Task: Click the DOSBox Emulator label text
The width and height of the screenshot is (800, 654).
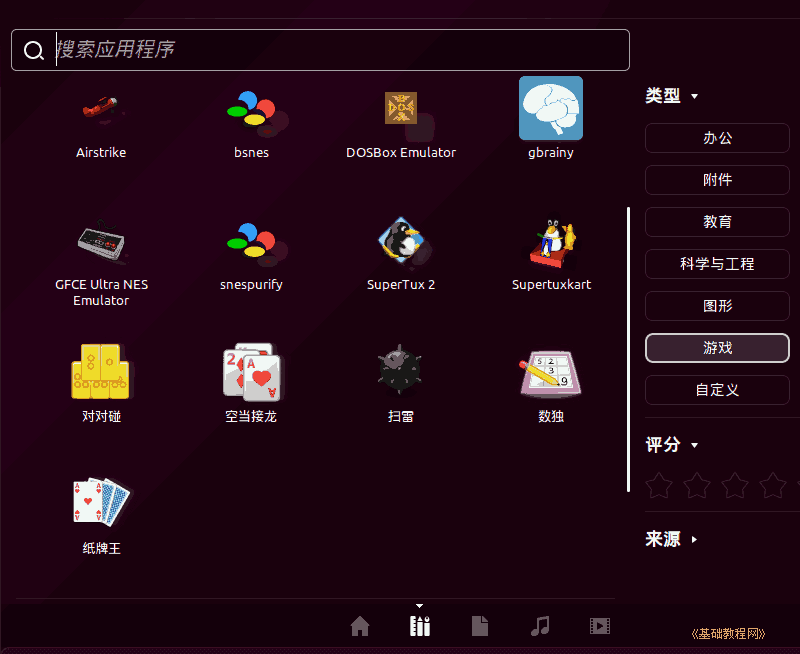Action: [x=401, y=153]
